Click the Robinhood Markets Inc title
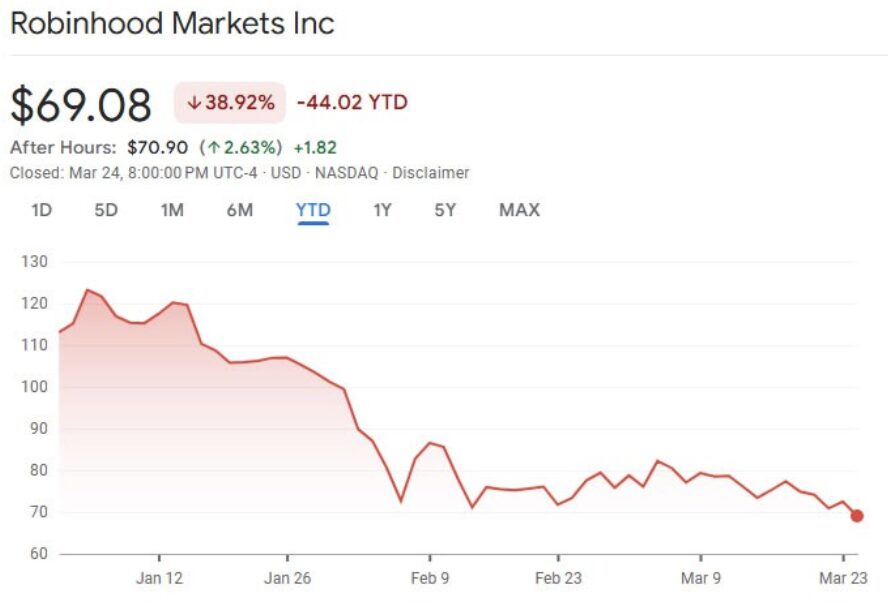This screenshot has height=604, width=888. pyautogui.click(x=172, y=24)
